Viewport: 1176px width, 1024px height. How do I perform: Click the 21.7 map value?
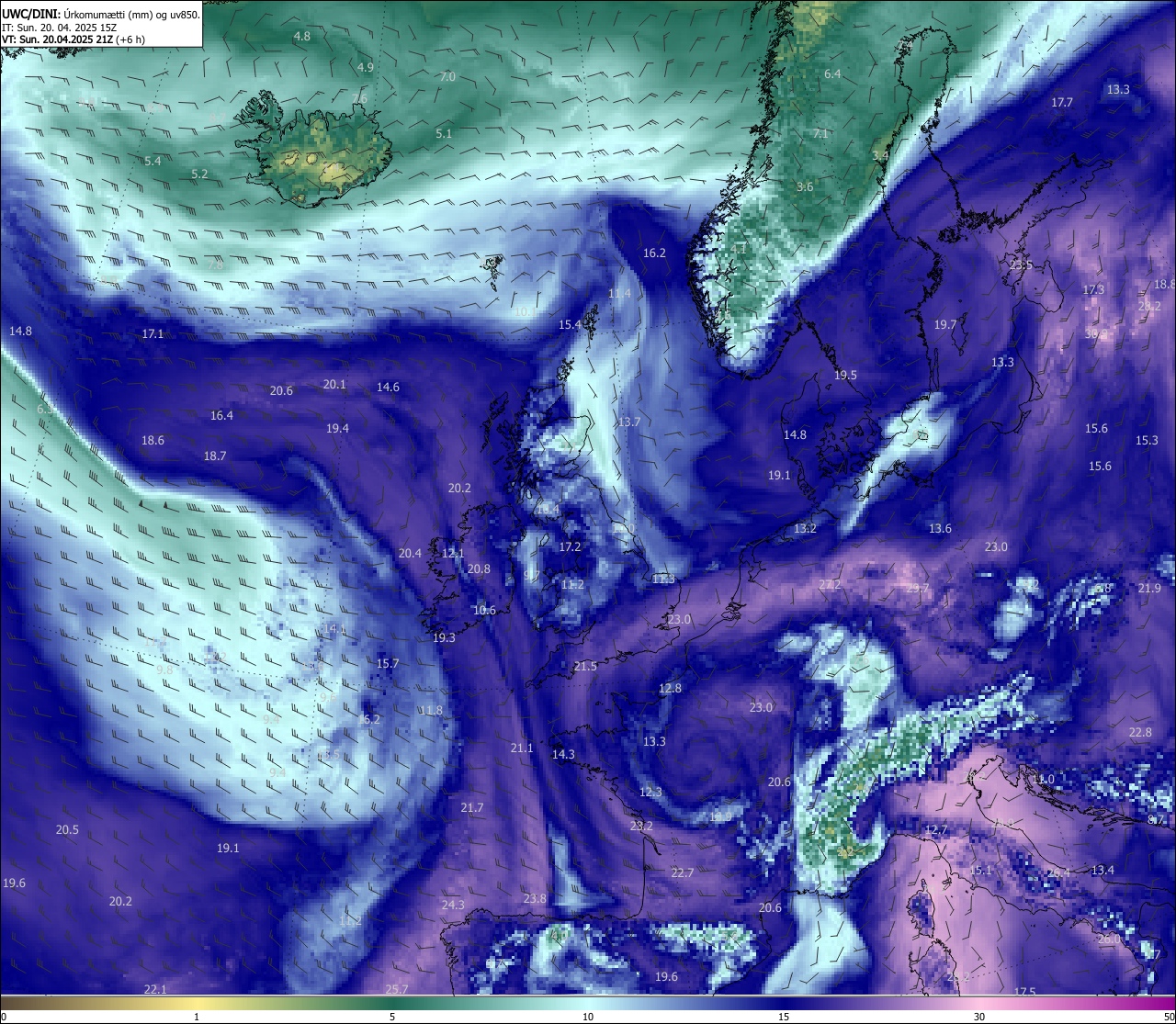pyautogui.click(x=472, y=807)
